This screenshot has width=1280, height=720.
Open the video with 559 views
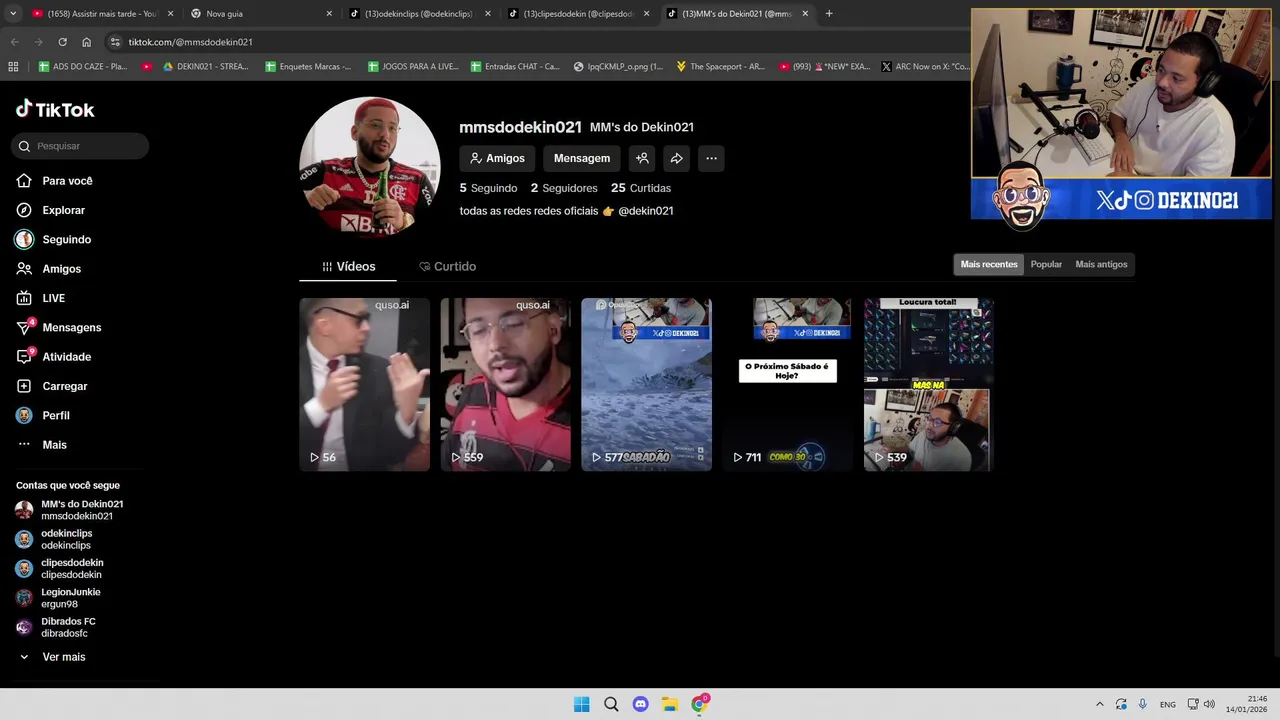(x=505, y=385)
